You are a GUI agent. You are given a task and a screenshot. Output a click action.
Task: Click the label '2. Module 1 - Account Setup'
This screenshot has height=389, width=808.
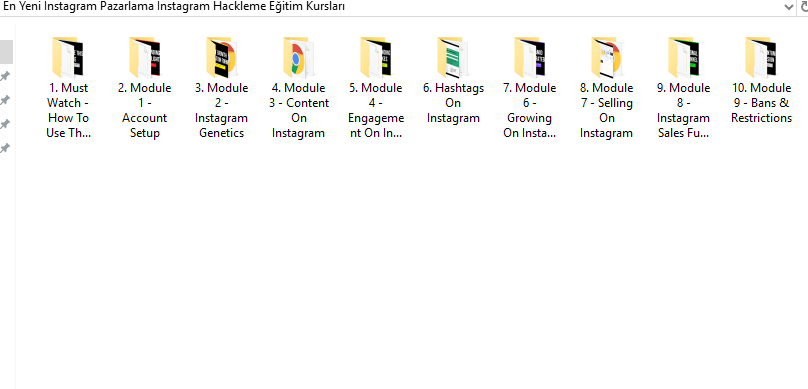pyautogui.click(x=145, y=110)
